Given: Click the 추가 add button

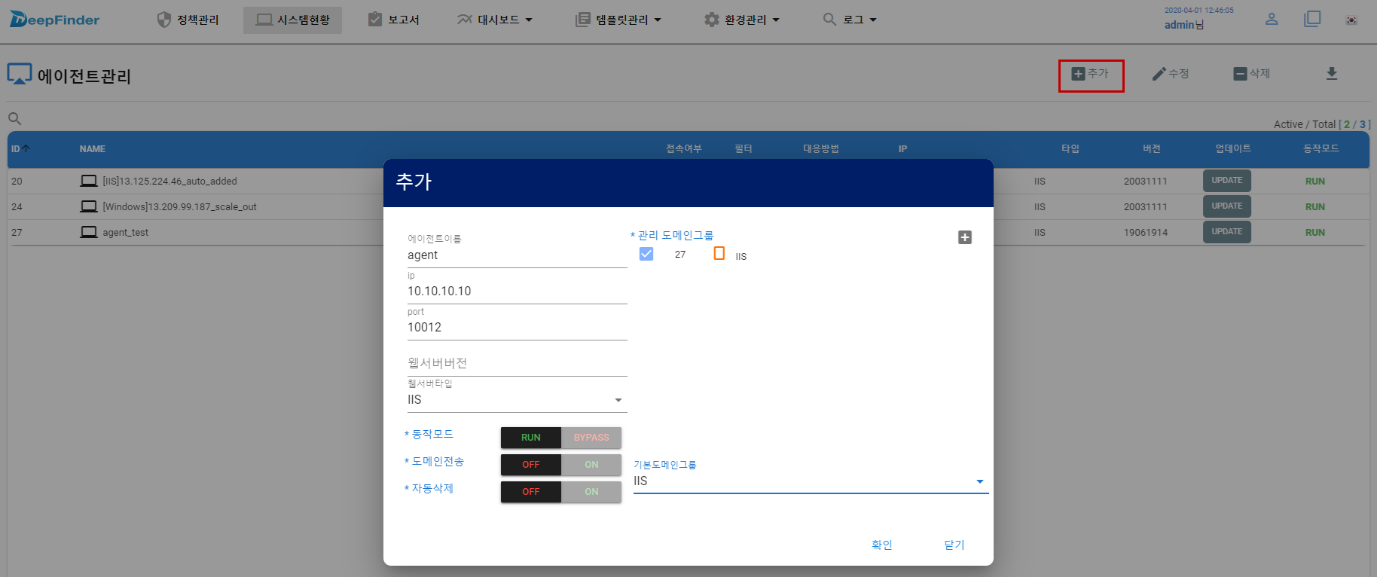Looking at the screenshot, I should tap(1091, 74).
